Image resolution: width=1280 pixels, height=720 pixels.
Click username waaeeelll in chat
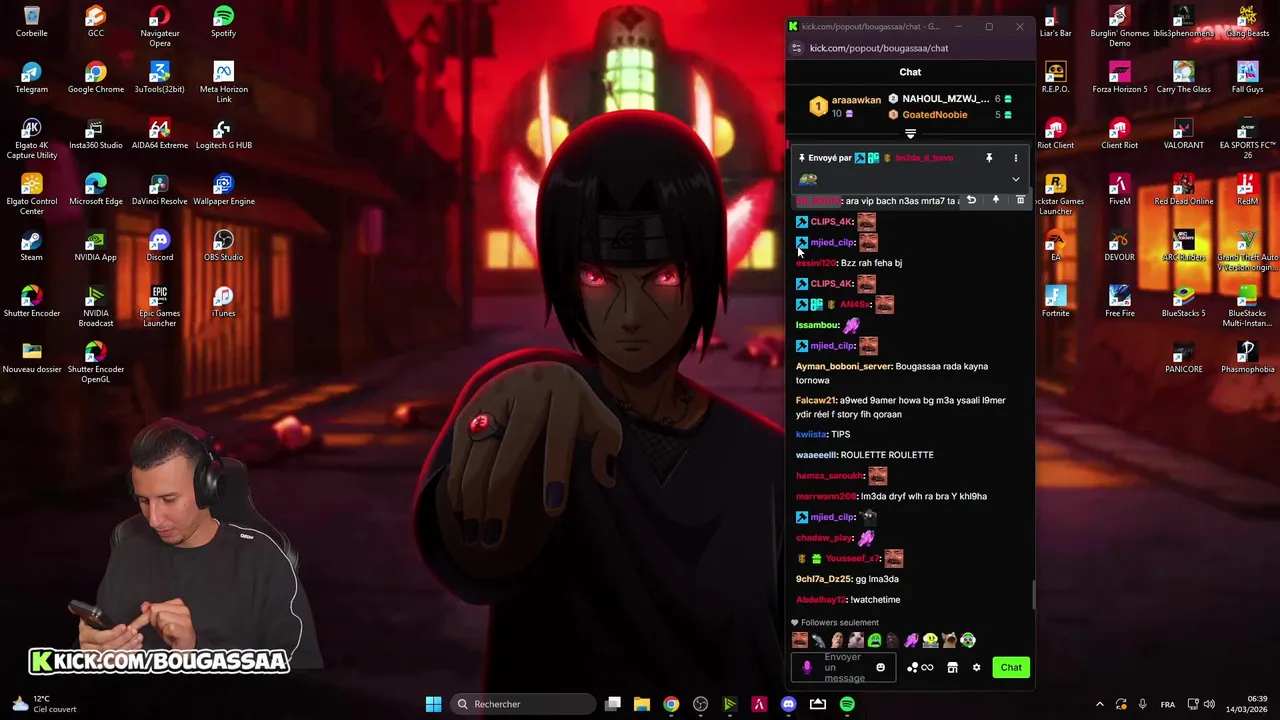(816, 455)
